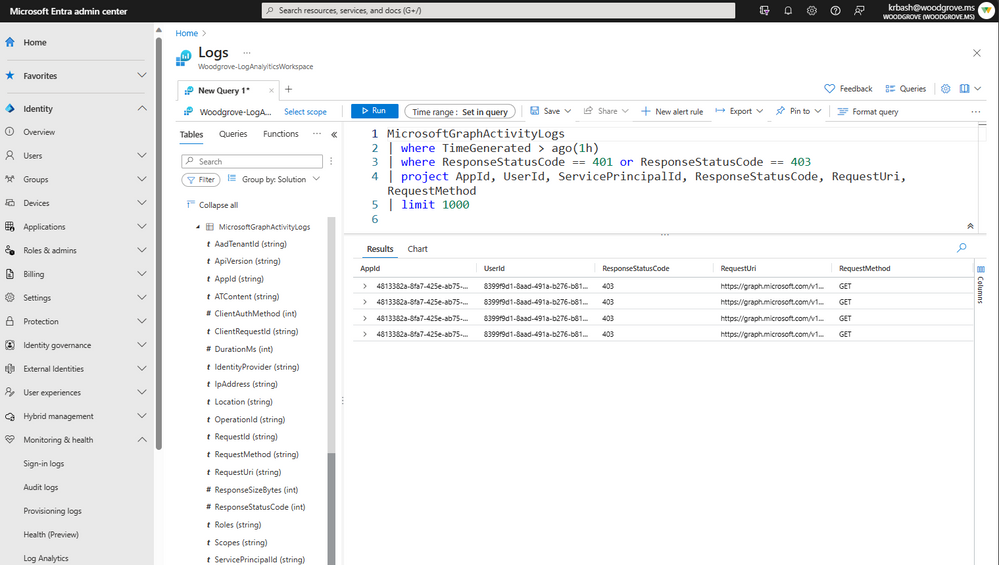Click the Protection lock icon
999x565 pixels.
tap(10, 321)
